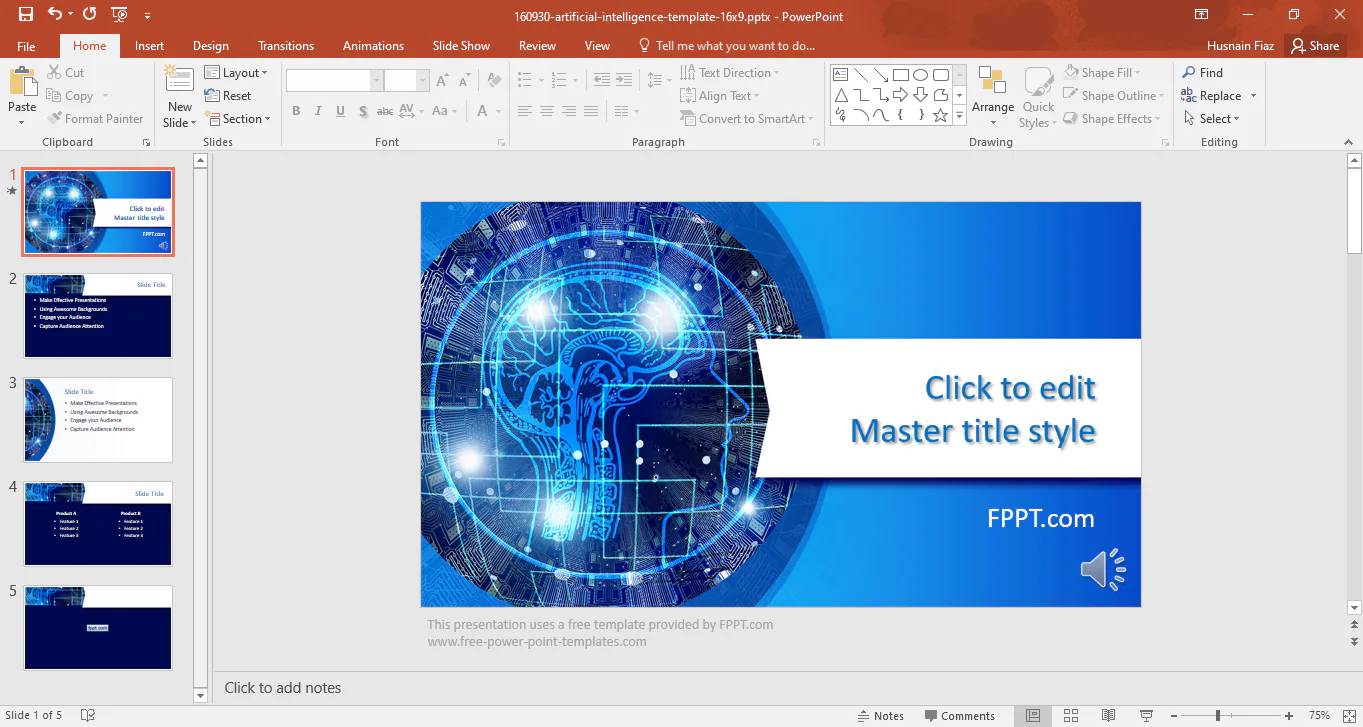This screenshot has width=1363, height=727.
Task: Select slide 2 thumbnail
Action: tap(98, 315)
